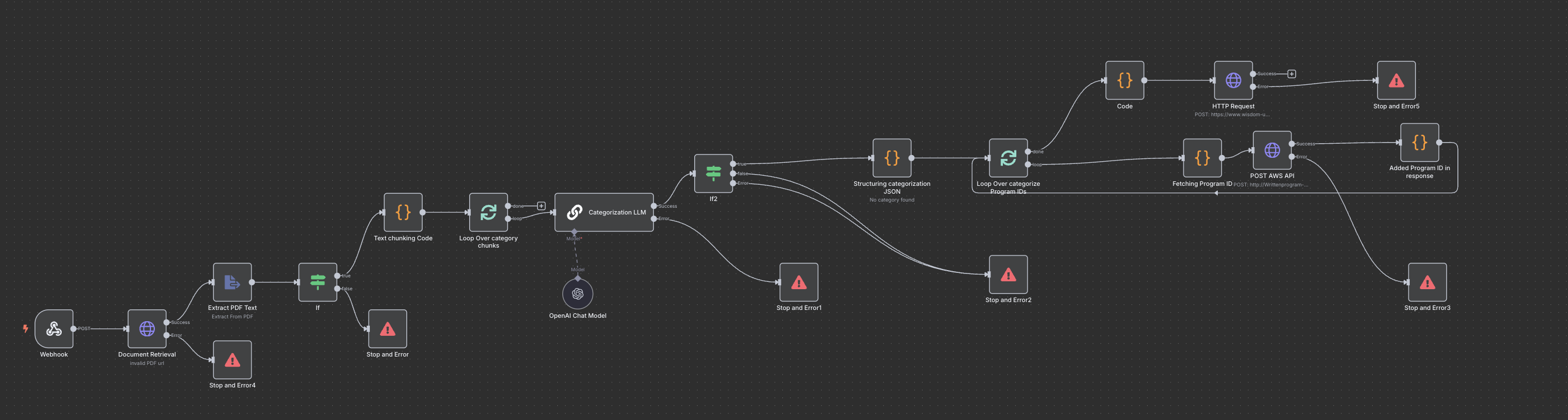1568x420 pixels.
Task: Select the Stop and Error5 node
Action: pyautogui.click(x=1396, y=80)
